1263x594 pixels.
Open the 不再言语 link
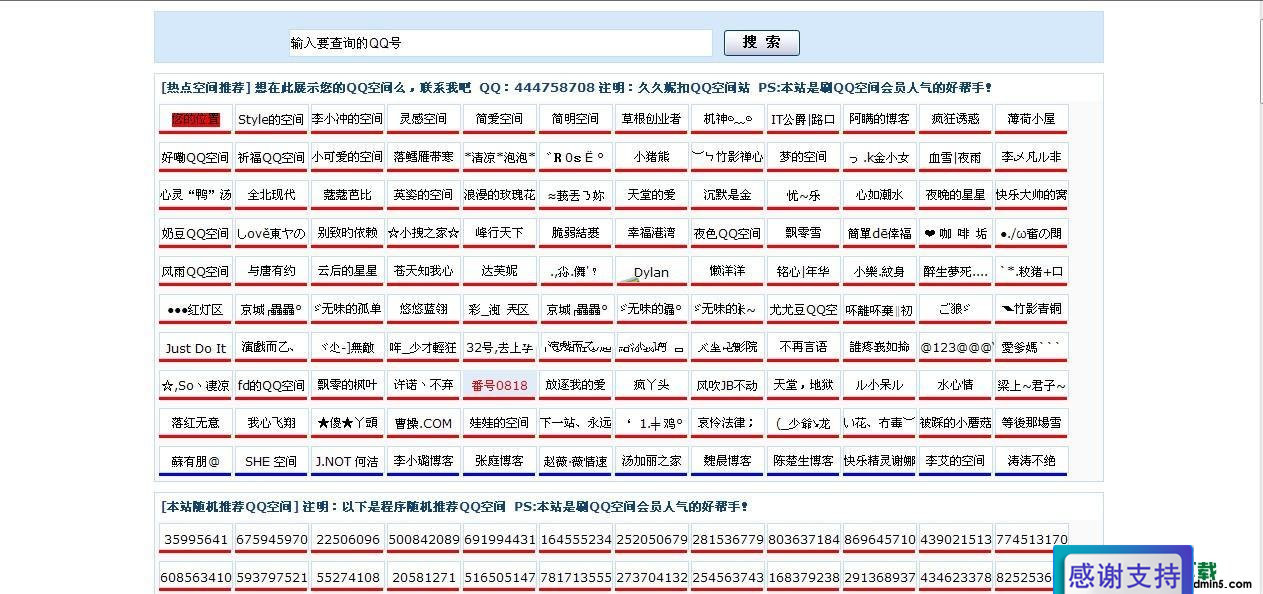click(x=803, y=348)
